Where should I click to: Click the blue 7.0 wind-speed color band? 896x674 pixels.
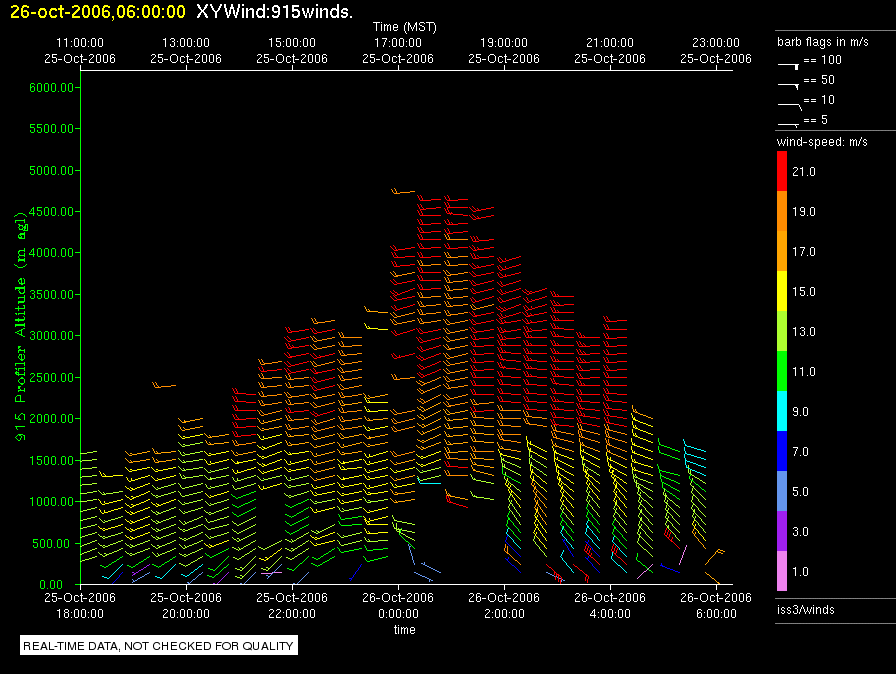pos(783,452)
